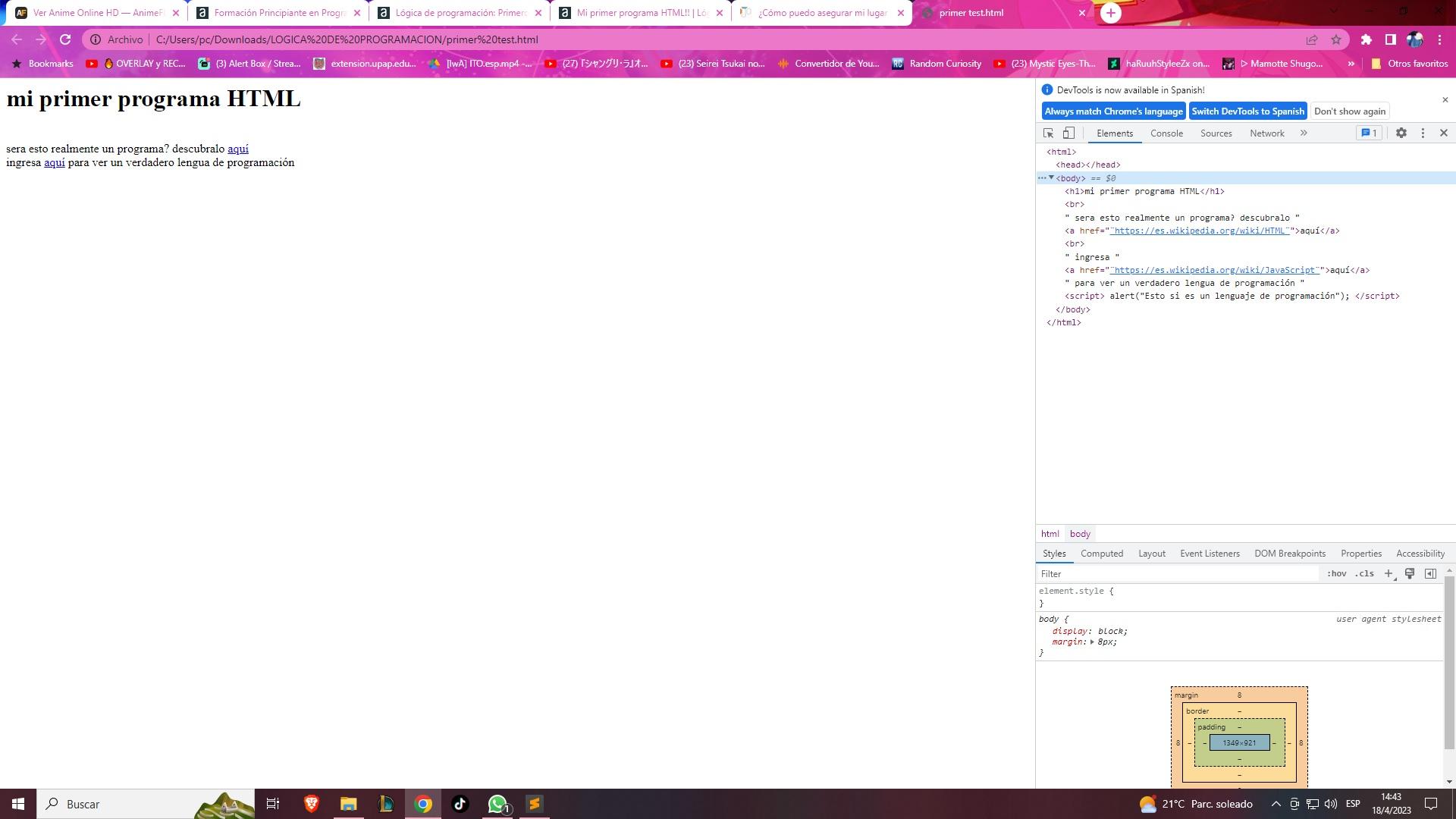Open the Random Curiosity bookmark
Screen dimensions: 1456x819
coord(937,64)
